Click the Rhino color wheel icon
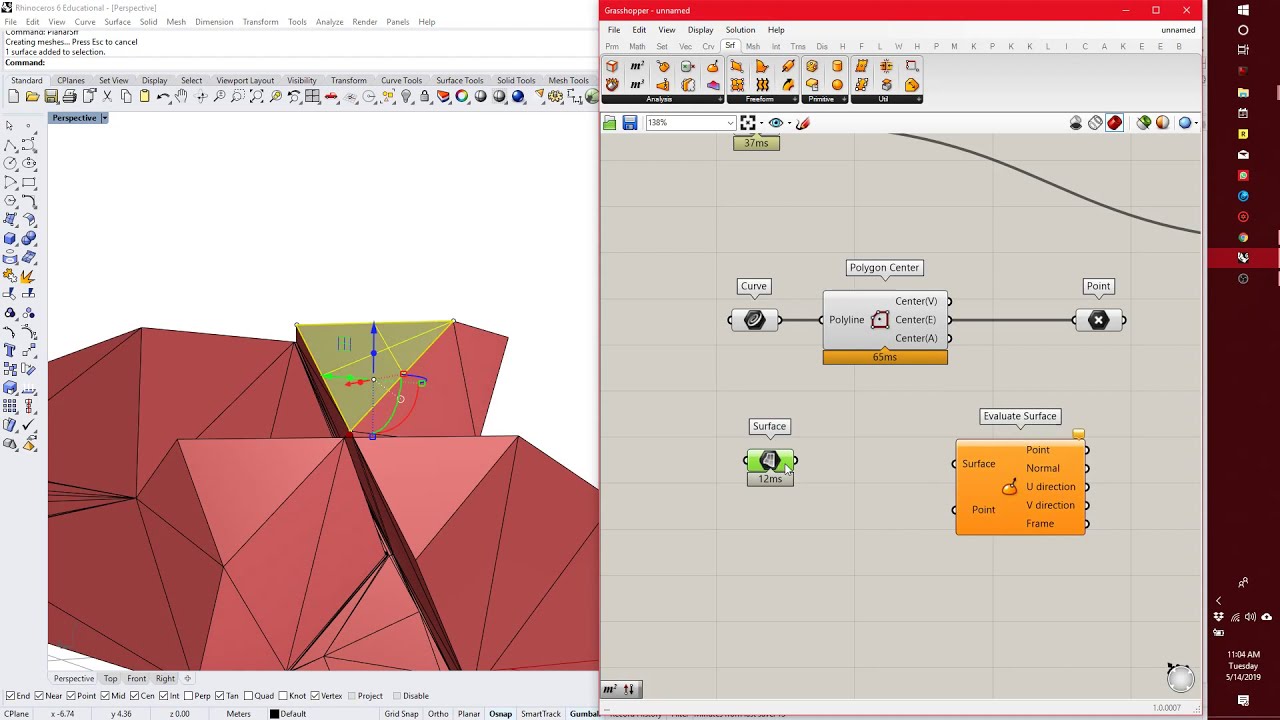 coord(462,96)
